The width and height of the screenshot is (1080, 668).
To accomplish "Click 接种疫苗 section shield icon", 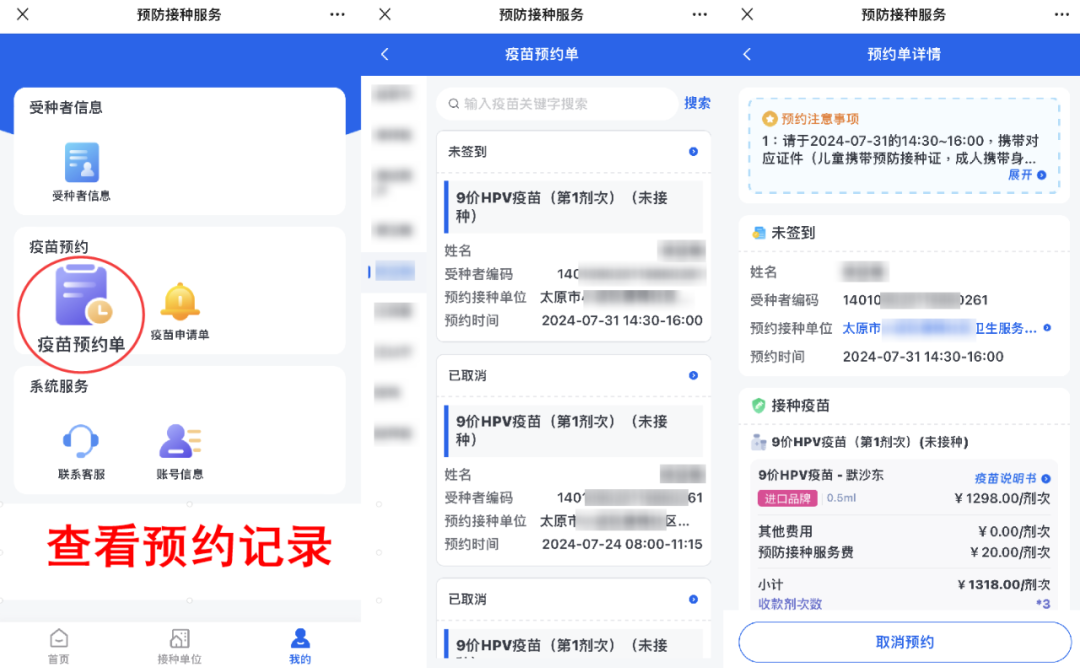I will [758, 406].
